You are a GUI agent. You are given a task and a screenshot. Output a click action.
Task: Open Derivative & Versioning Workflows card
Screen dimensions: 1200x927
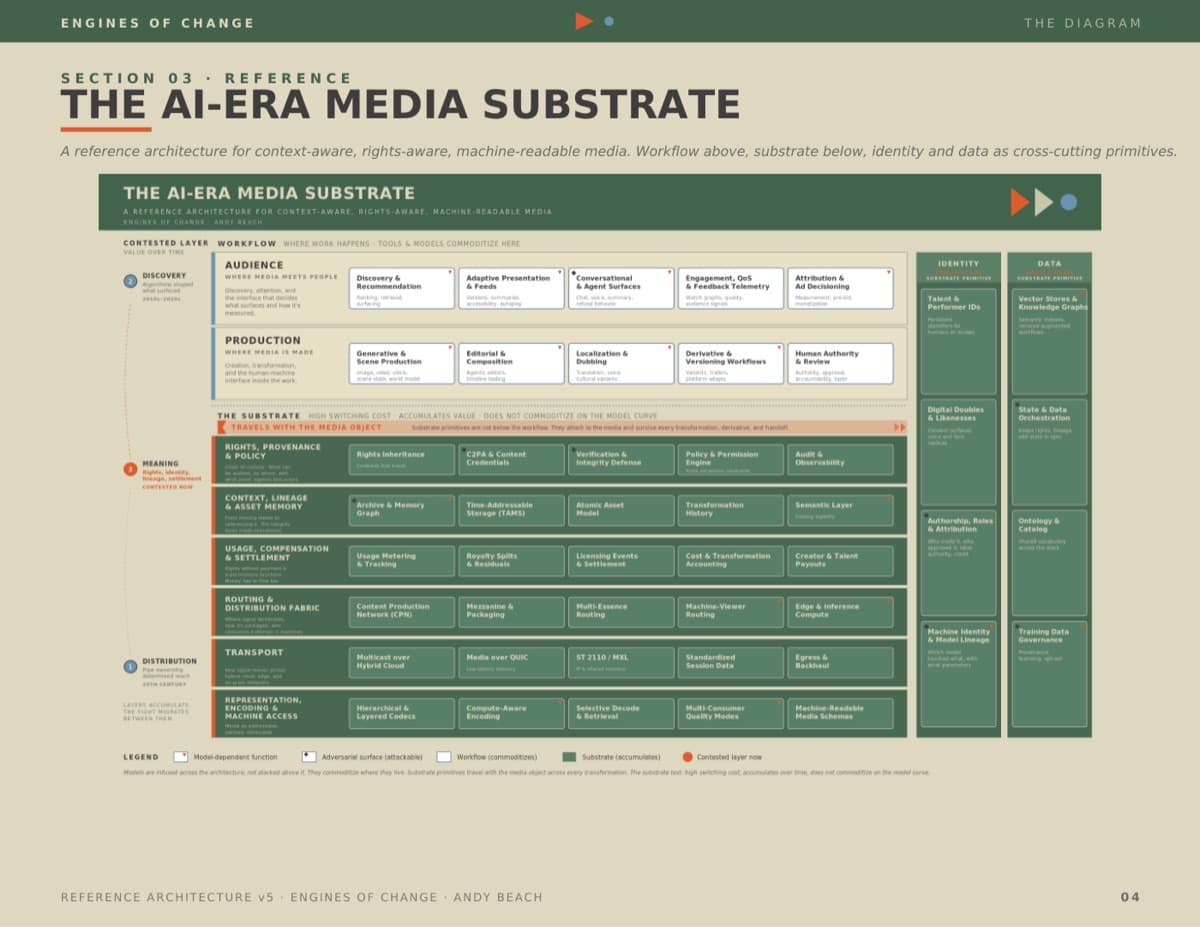(x=731, y=364)
